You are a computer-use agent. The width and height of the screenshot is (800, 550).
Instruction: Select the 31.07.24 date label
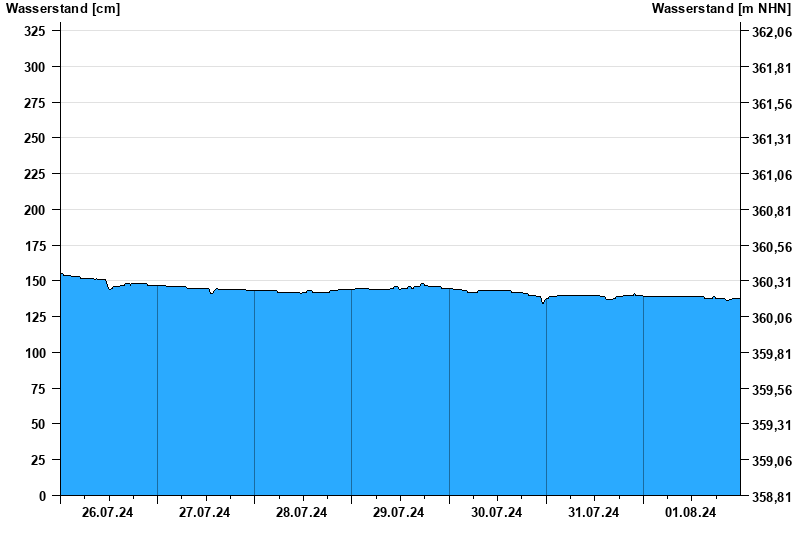(x=594, y=513)
